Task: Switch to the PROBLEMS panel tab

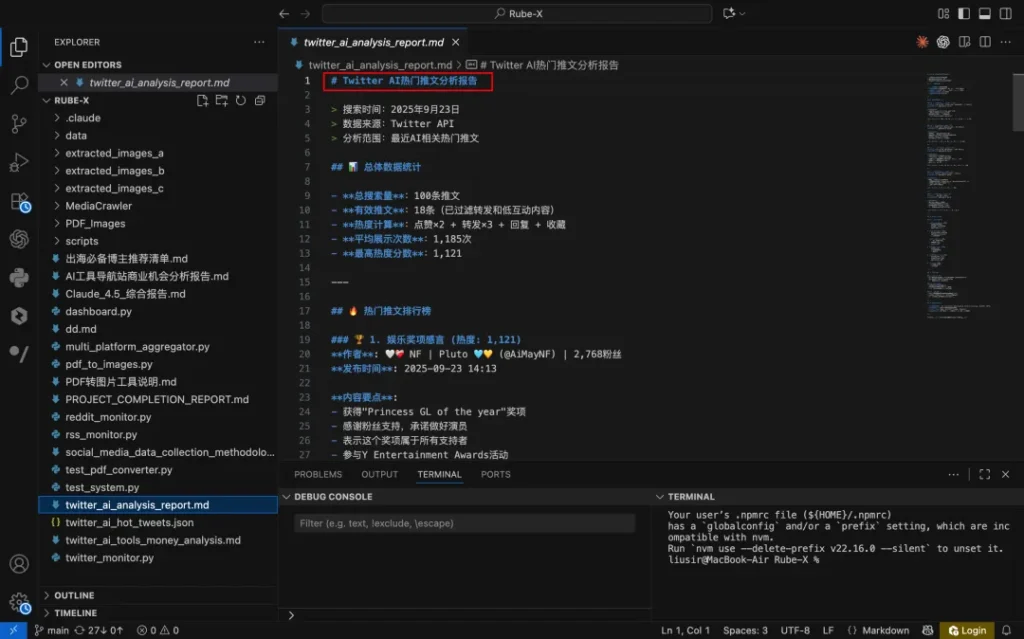Action: [x=318, y=474]
